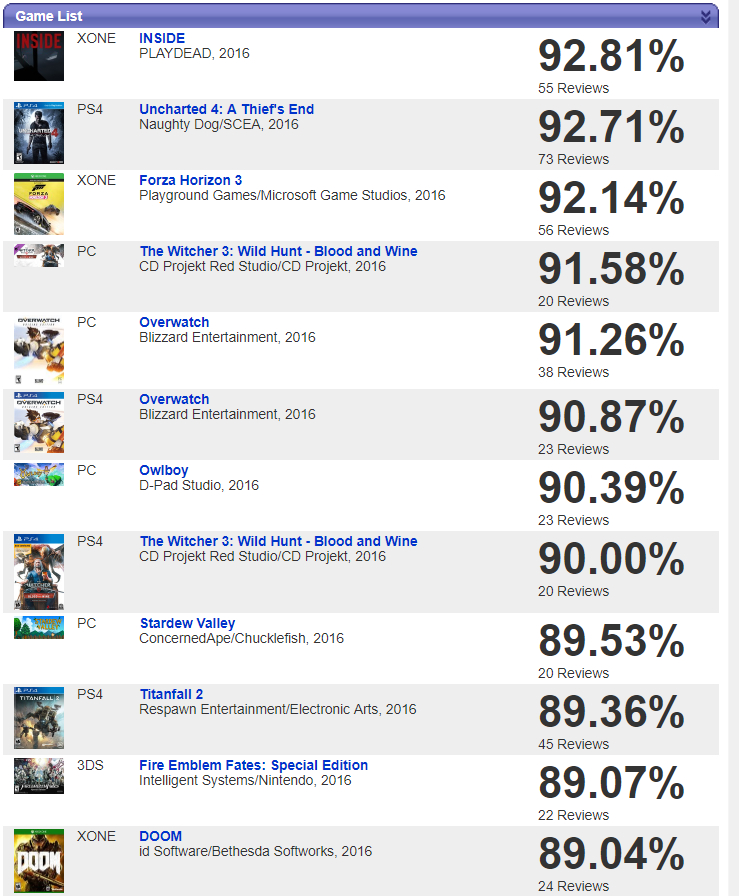The height and width of the screenshot is (896, 739).
Task: Click the Forza Horizon 3 cover art
Action: (x=39, y=204)
